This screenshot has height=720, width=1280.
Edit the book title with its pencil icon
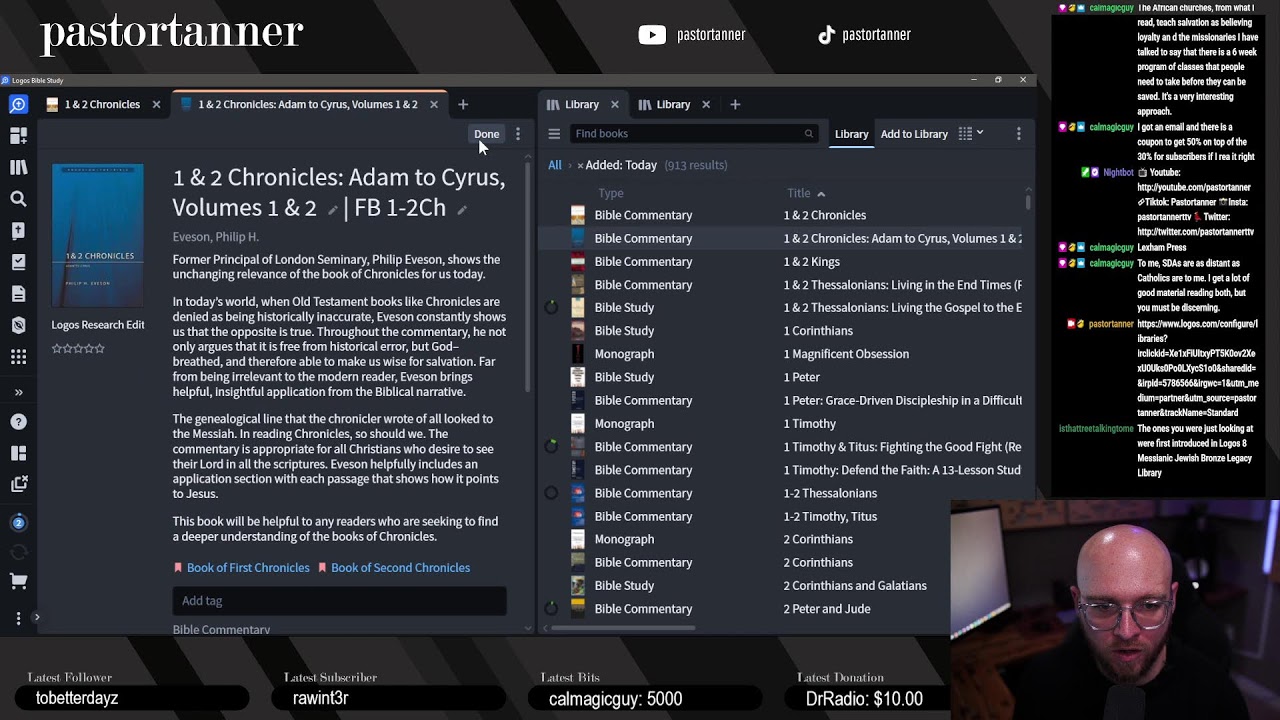coord(332,210)
